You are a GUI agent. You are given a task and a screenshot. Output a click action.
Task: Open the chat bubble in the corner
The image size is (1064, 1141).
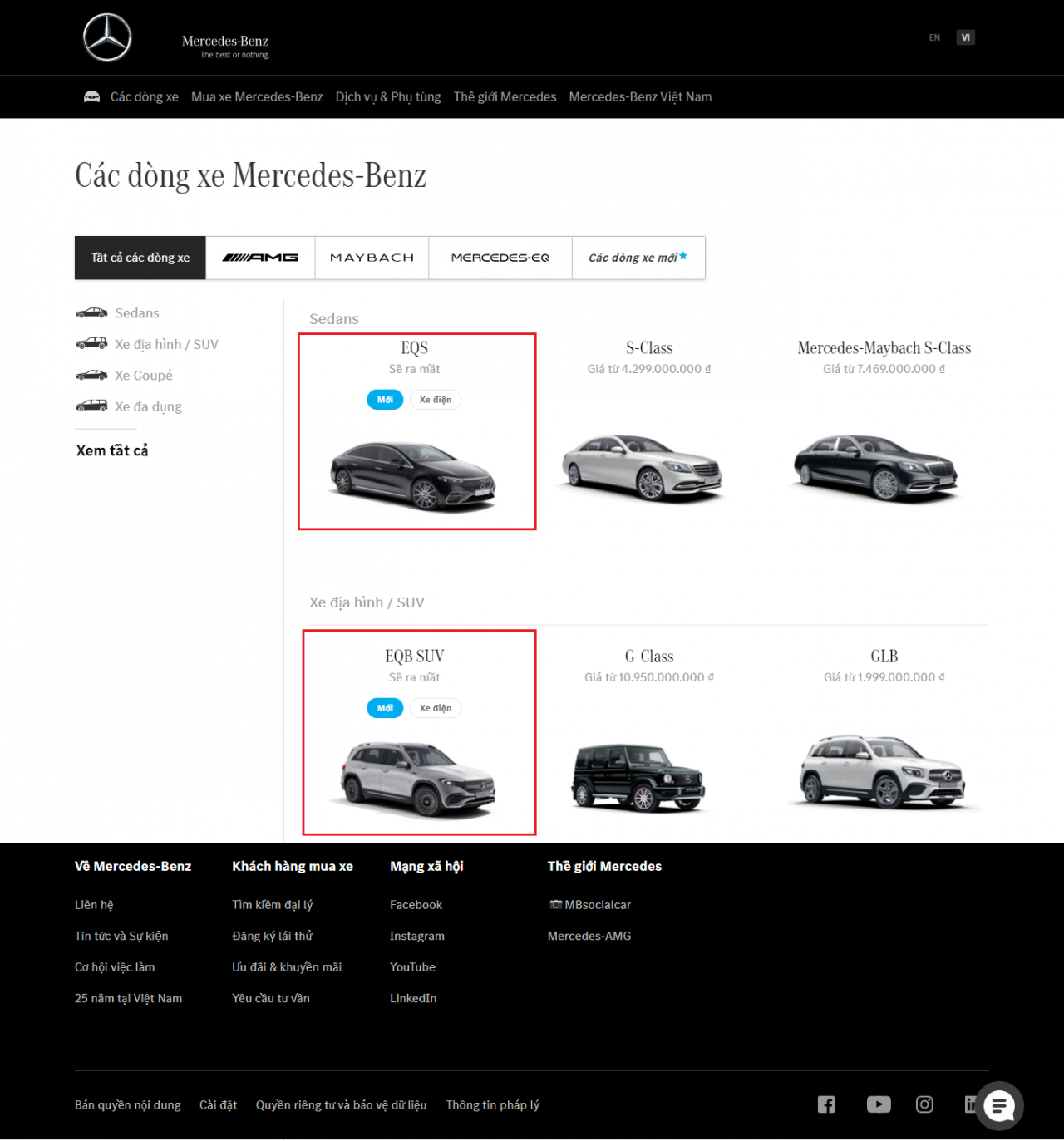click(x=999, y=1106)
